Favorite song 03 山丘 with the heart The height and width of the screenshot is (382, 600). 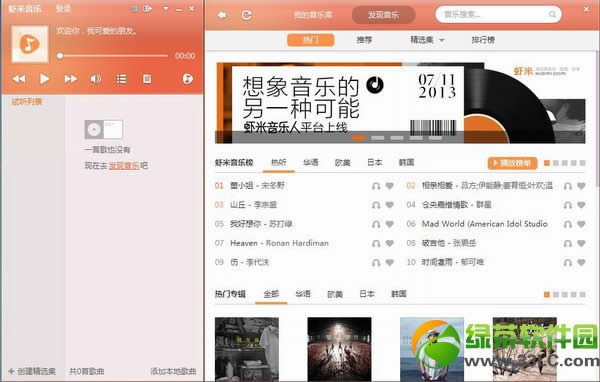coord(390,205)
